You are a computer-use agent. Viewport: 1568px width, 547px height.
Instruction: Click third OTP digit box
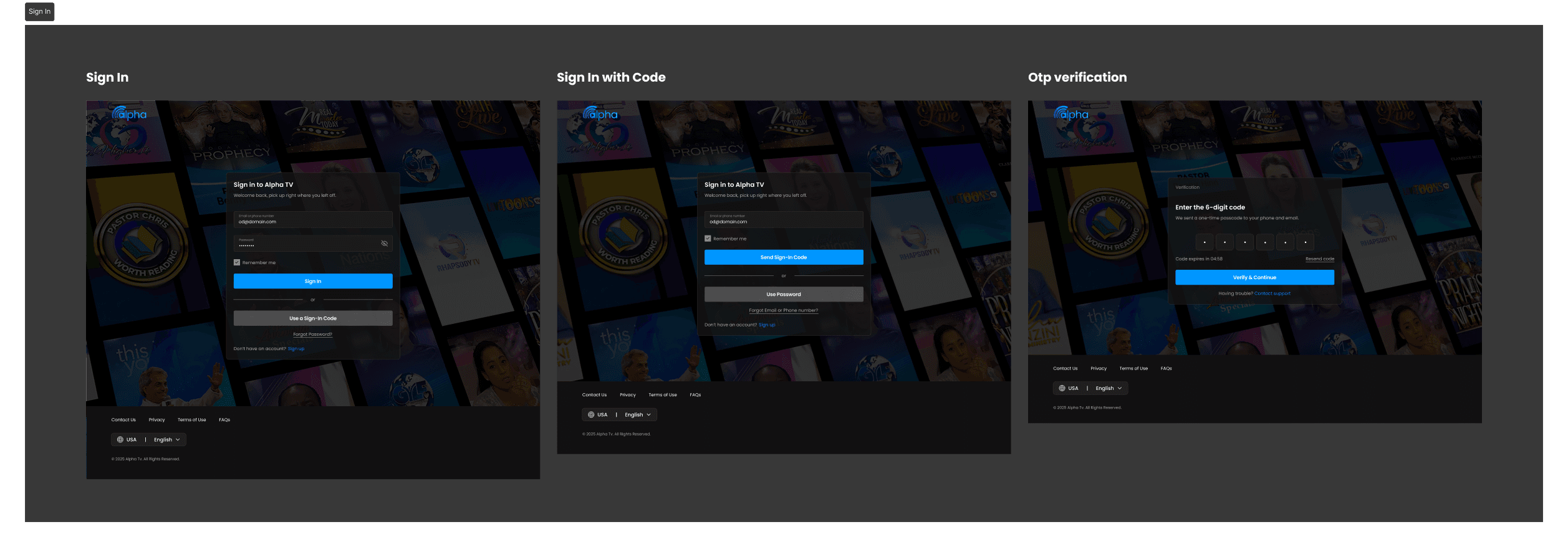pyautogui.click(x=1244, y=242)
